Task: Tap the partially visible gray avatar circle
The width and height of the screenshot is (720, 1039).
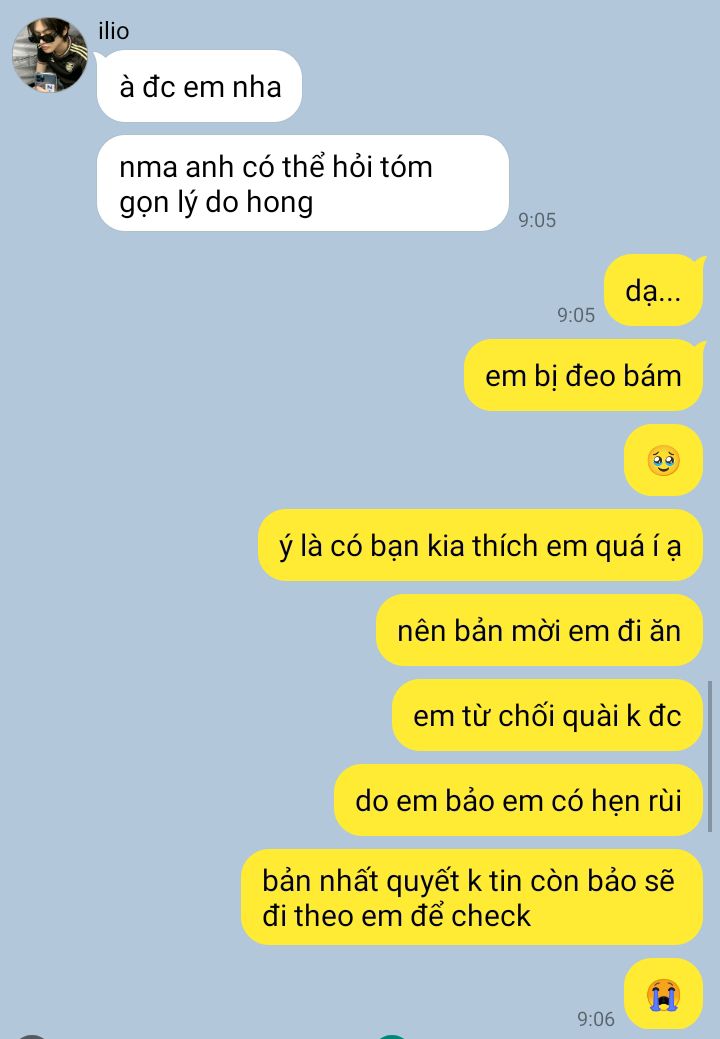Action: 31,1036
